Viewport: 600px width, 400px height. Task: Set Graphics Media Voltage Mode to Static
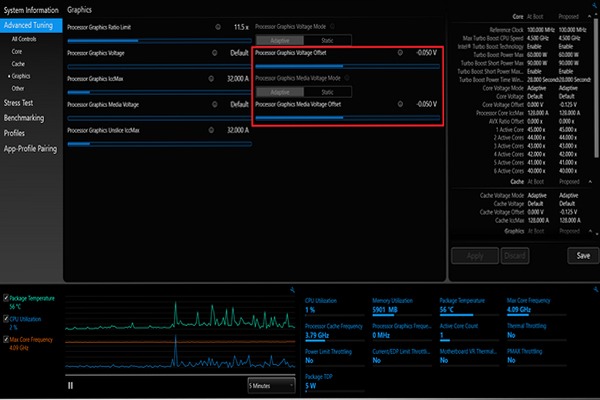pyautogui.click(x=327, y=92)
